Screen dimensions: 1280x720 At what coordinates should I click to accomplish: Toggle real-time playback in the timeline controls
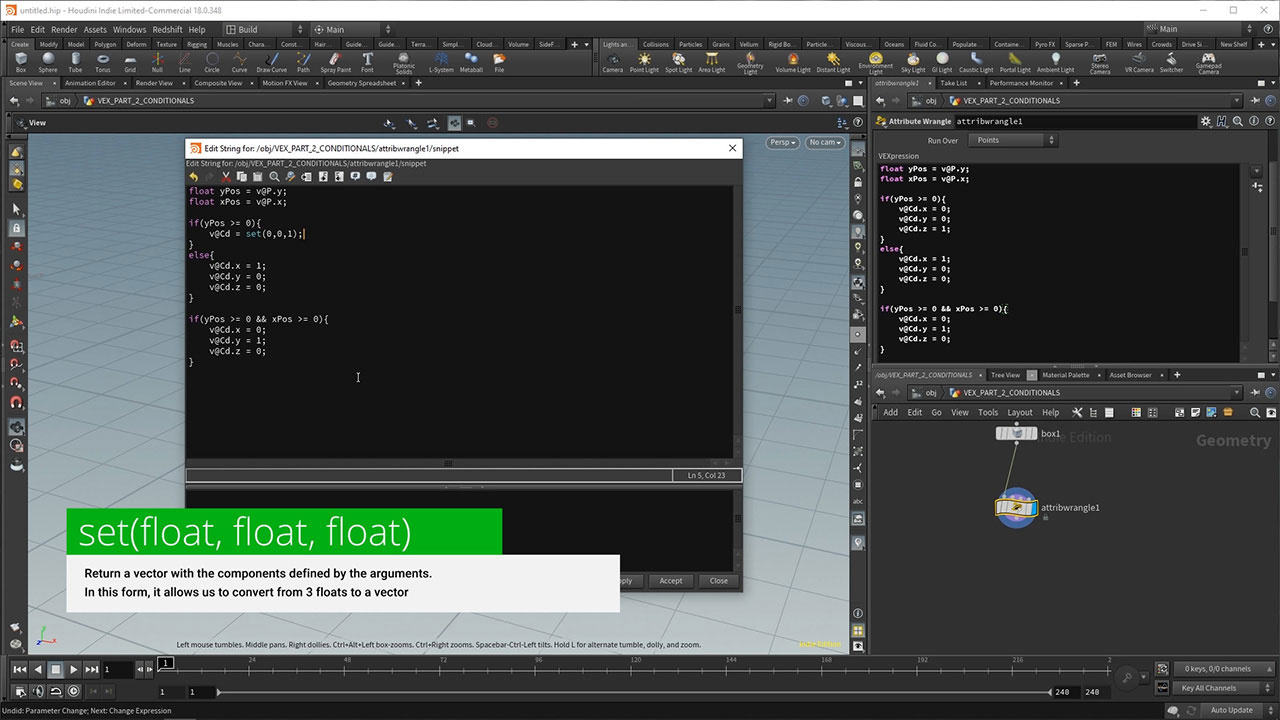[x=72, y=691]
